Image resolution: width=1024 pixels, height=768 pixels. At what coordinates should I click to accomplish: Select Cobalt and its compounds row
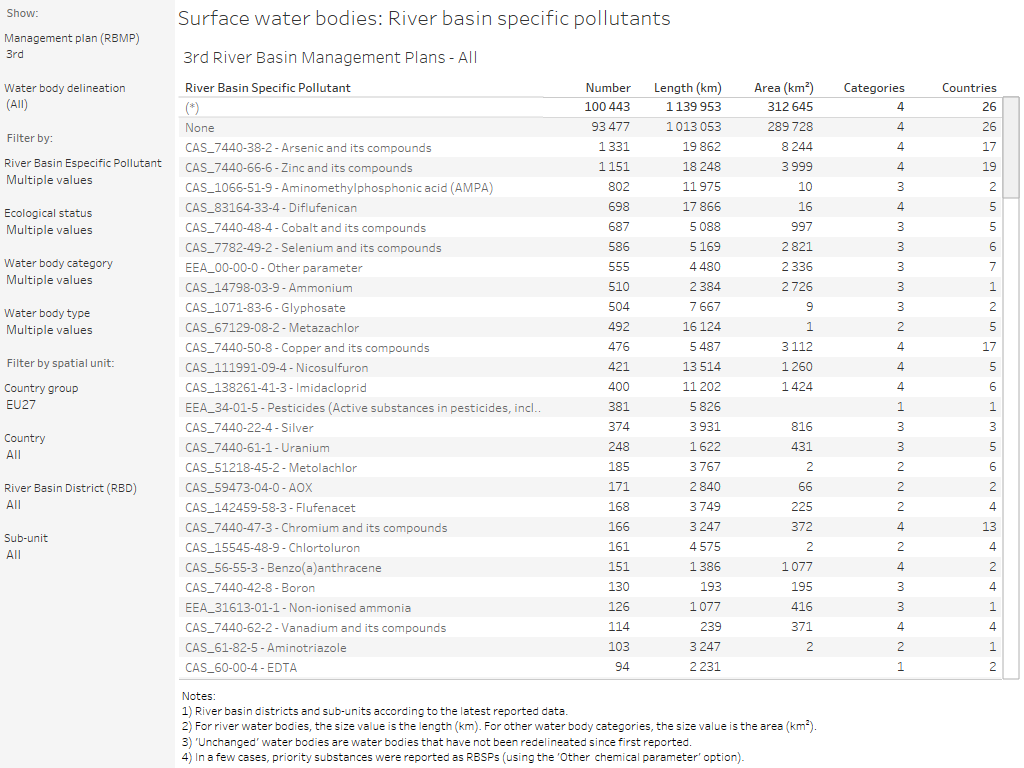590,227
